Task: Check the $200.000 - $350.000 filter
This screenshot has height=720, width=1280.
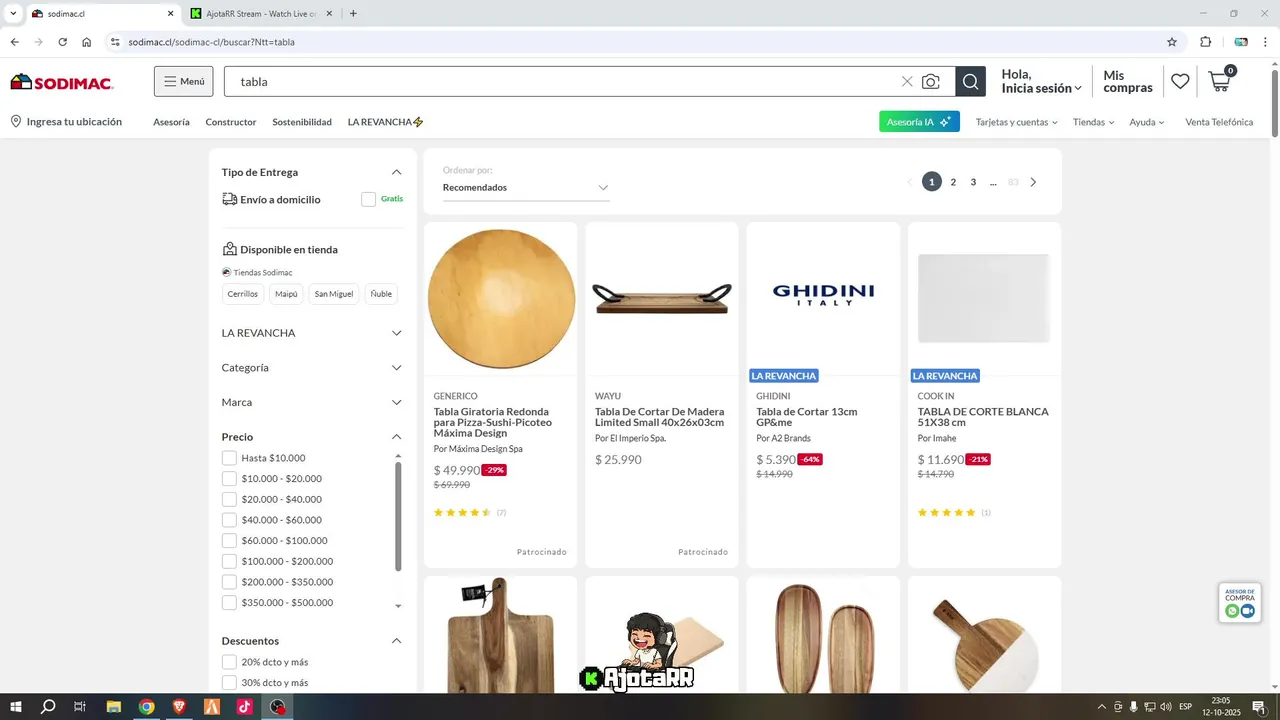Action: click(x=229, y=582)
